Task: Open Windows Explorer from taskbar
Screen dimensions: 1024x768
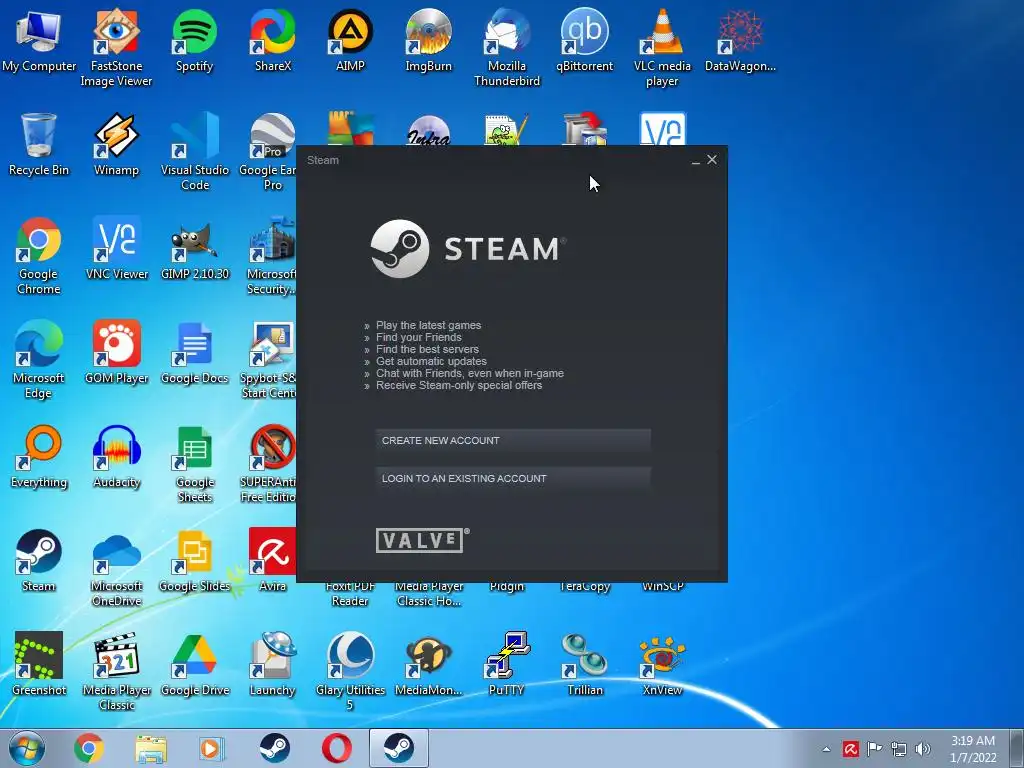Action: pos(151,748)
